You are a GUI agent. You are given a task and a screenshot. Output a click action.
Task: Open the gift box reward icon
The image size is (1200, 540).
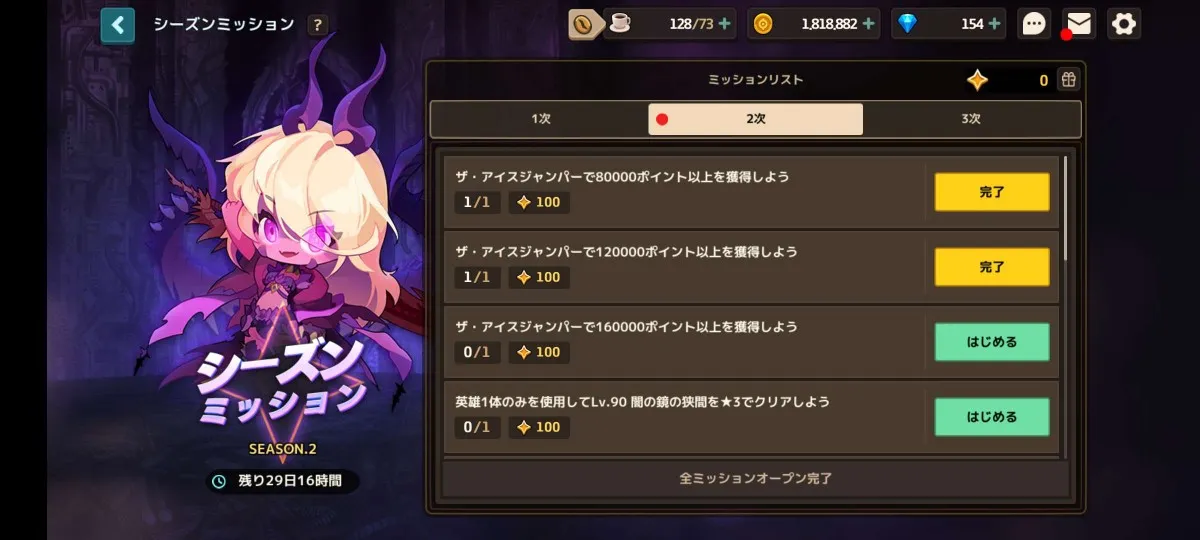(x=1069, y=80)
